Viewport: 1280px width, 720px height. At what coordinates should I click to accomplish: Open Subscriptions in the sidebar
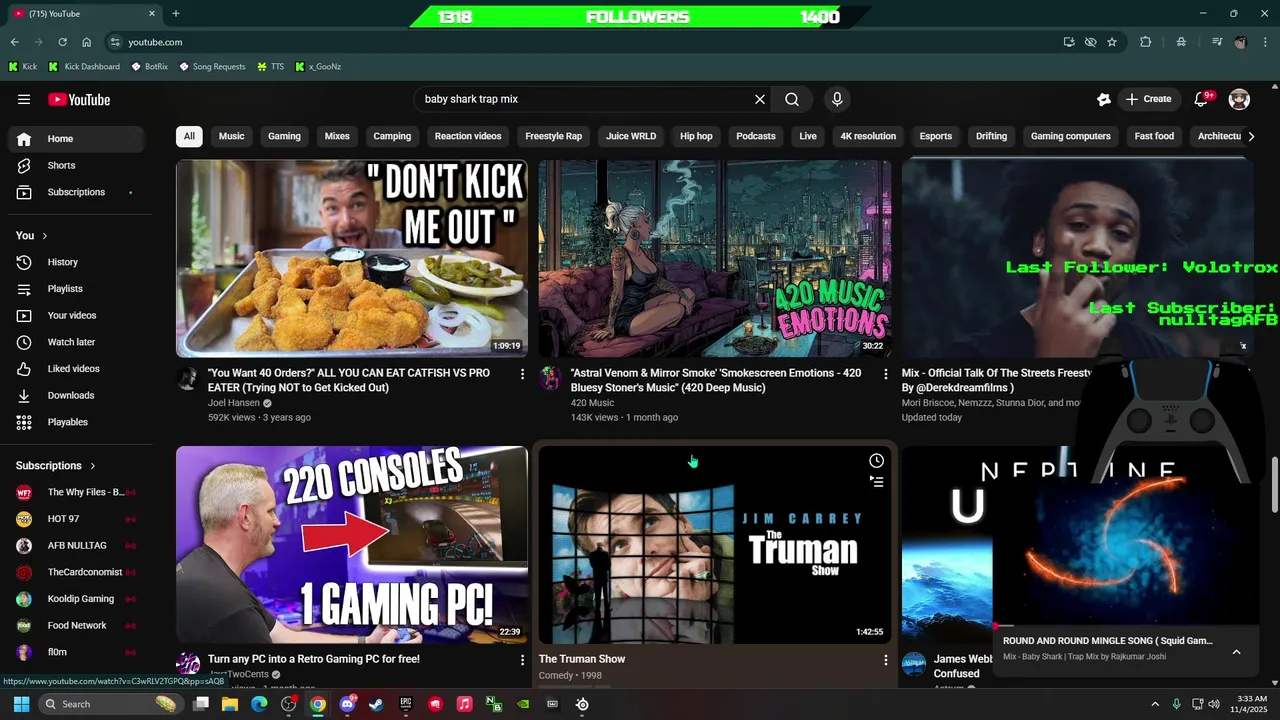(77, 192)
